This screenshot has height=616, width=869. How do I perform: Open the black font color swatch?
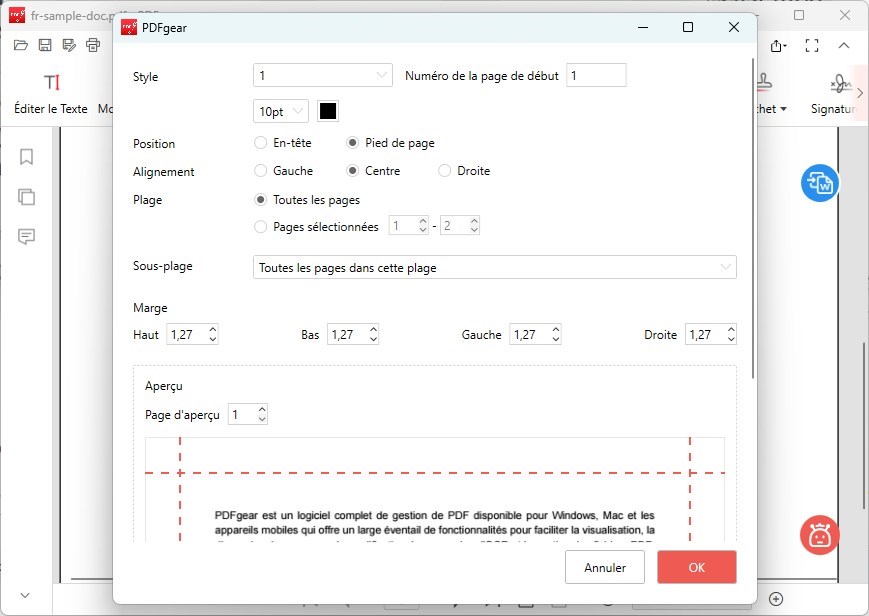pyautogui.click(x=327, y=112)
